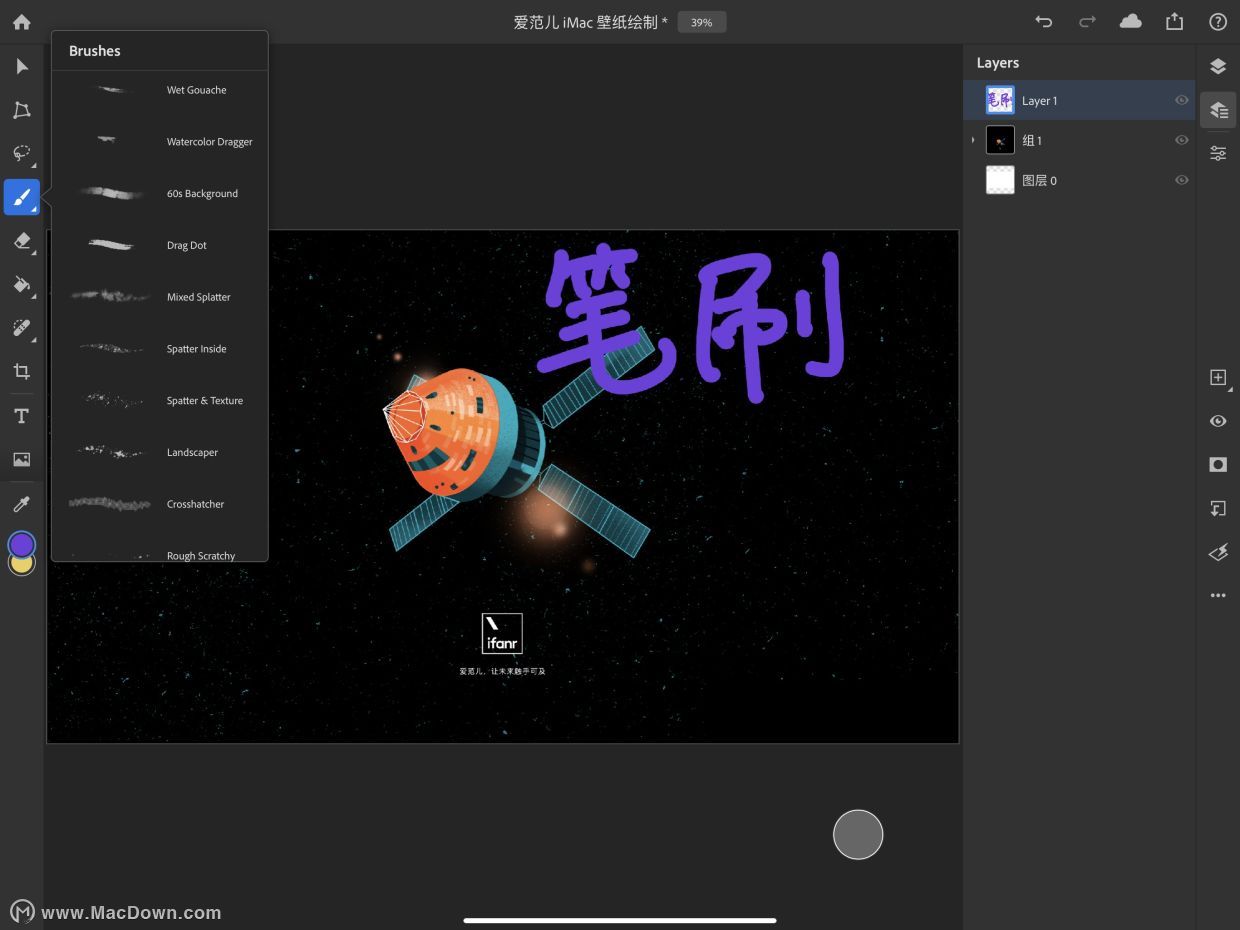Expand the 组 1 layer group

(972, 140)
